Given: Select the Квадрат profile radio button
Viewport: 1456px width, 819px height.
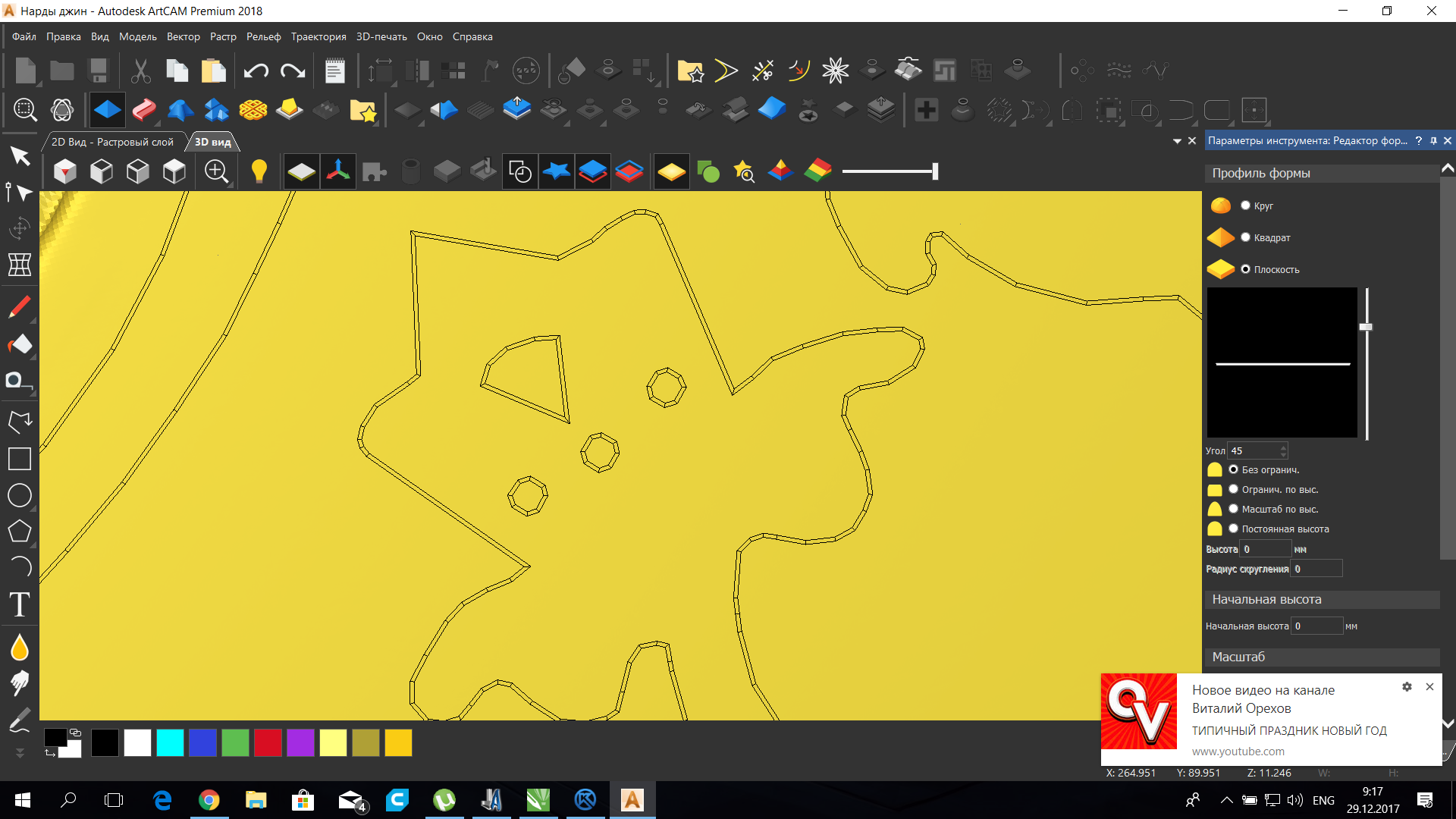Looking at the screenshot, I should pyautogui.click(x=1245, y=237).
